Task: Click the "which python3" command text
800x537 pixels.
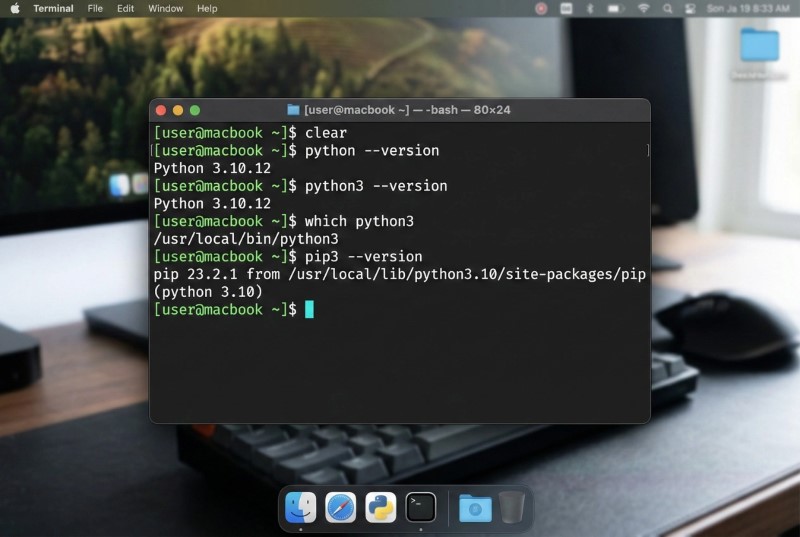Action: 359,221
